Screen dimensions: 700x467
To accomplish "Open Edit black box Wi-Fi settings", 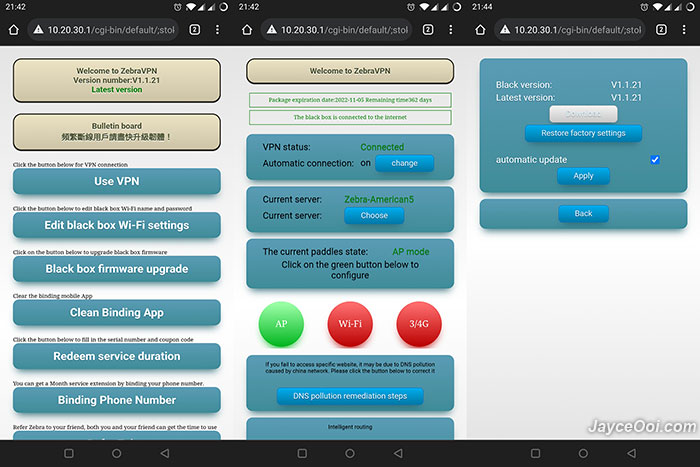I will click(117, 225).
